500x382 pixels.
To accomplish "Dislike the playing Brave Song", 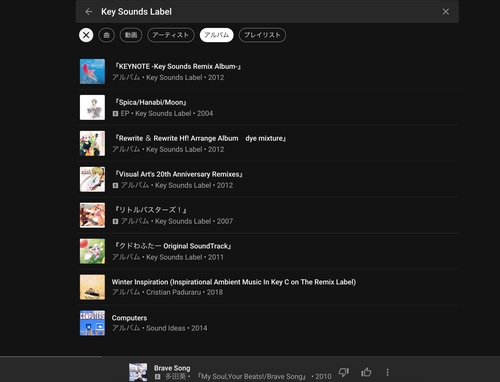I will pos(344,372).
